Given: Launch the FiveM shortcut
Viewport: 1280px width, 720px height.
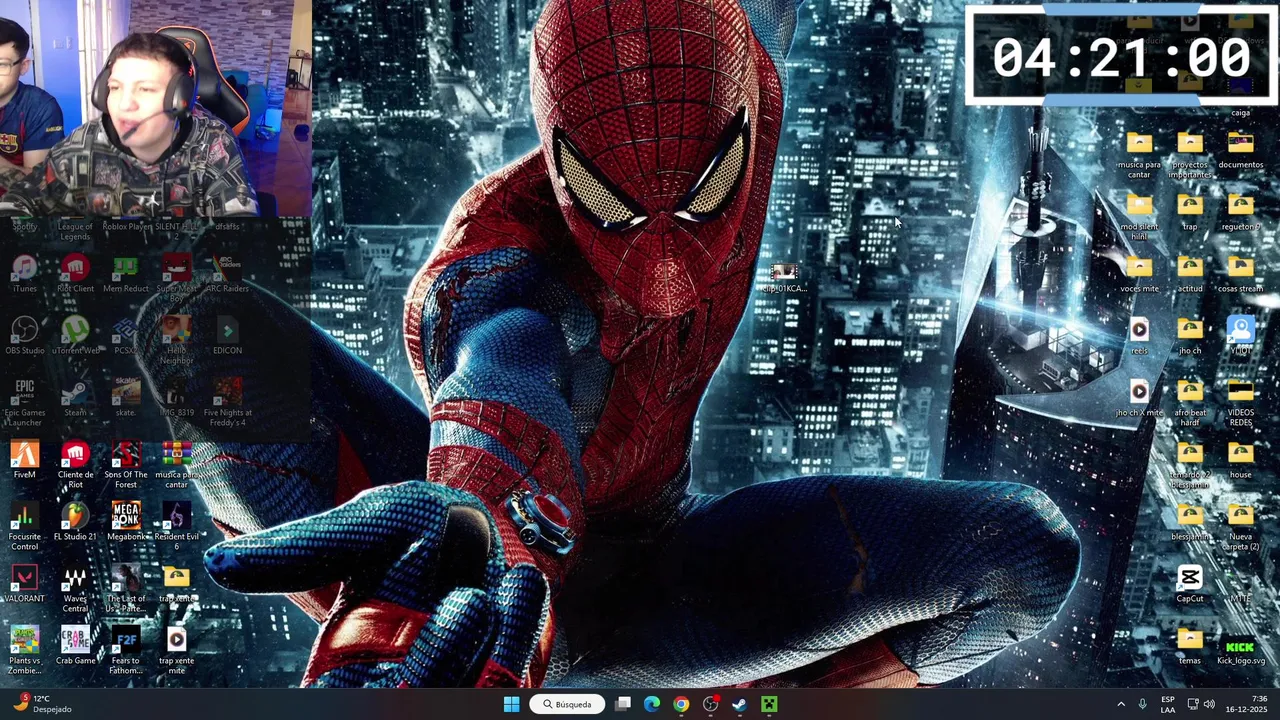Looking at the screenshot, I should pyautogui.click(x=25, y=460).
